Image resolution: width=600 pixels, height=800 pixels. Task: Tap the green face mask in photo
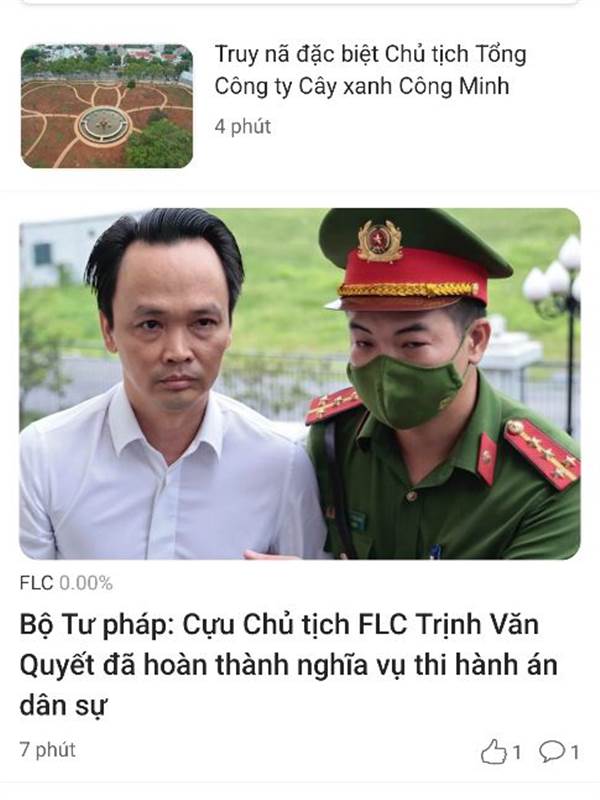(405, 390)
